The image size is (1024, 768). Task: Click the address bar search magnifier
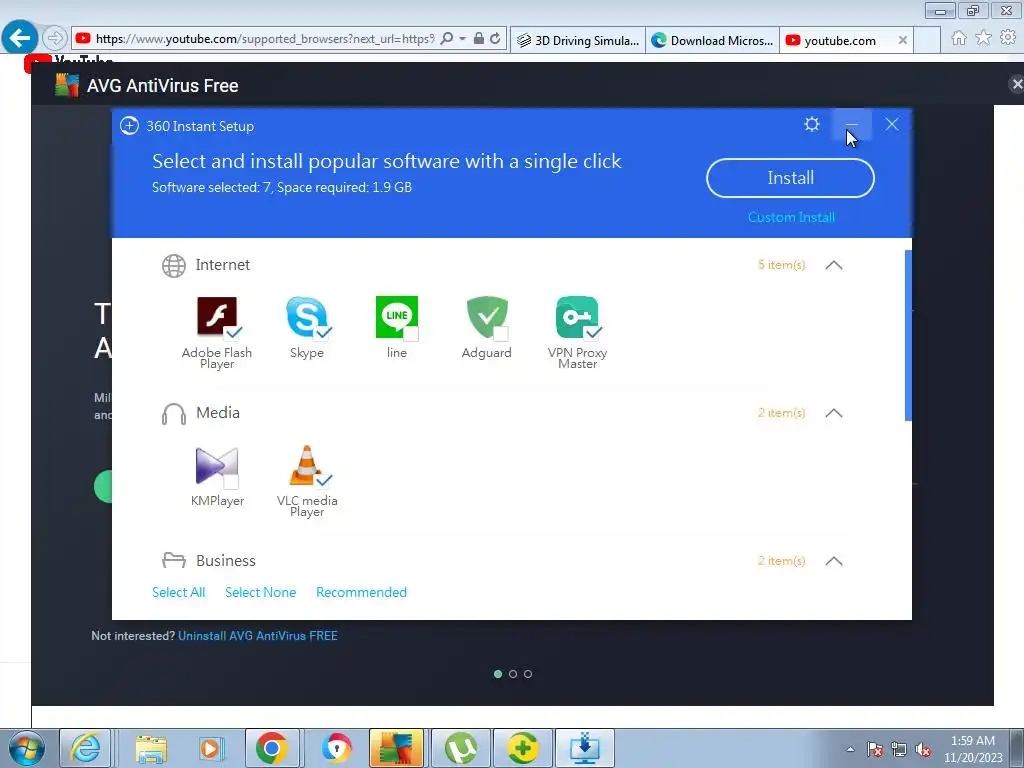point(447,39)
